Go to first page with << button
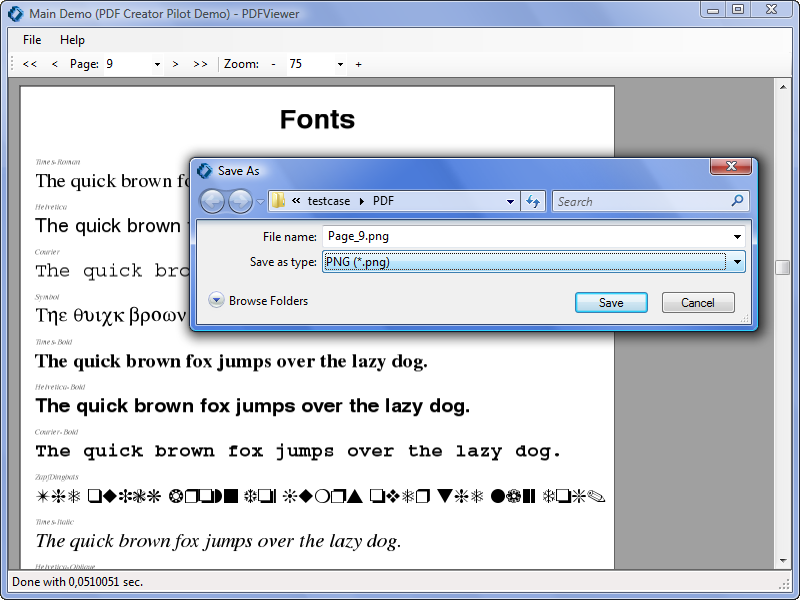The image size is (800, 600). 30,64
